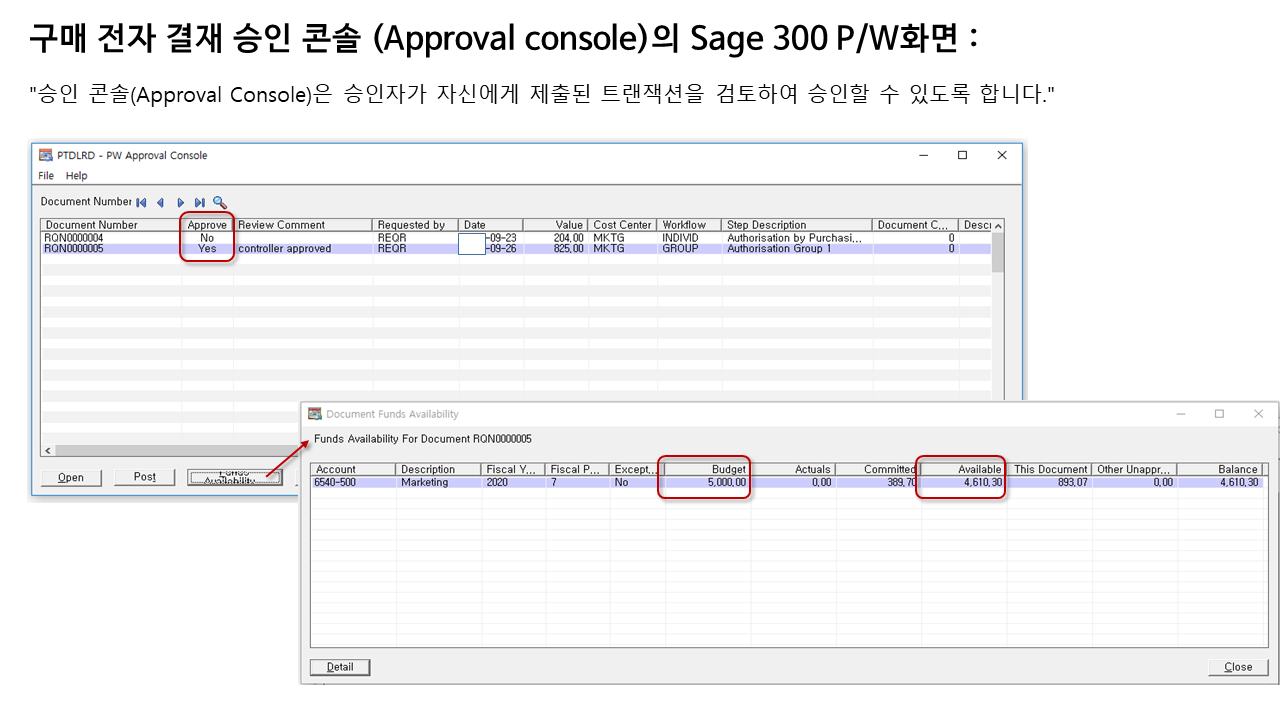Click PW Approval Console title bar icon

coord(46,155)
